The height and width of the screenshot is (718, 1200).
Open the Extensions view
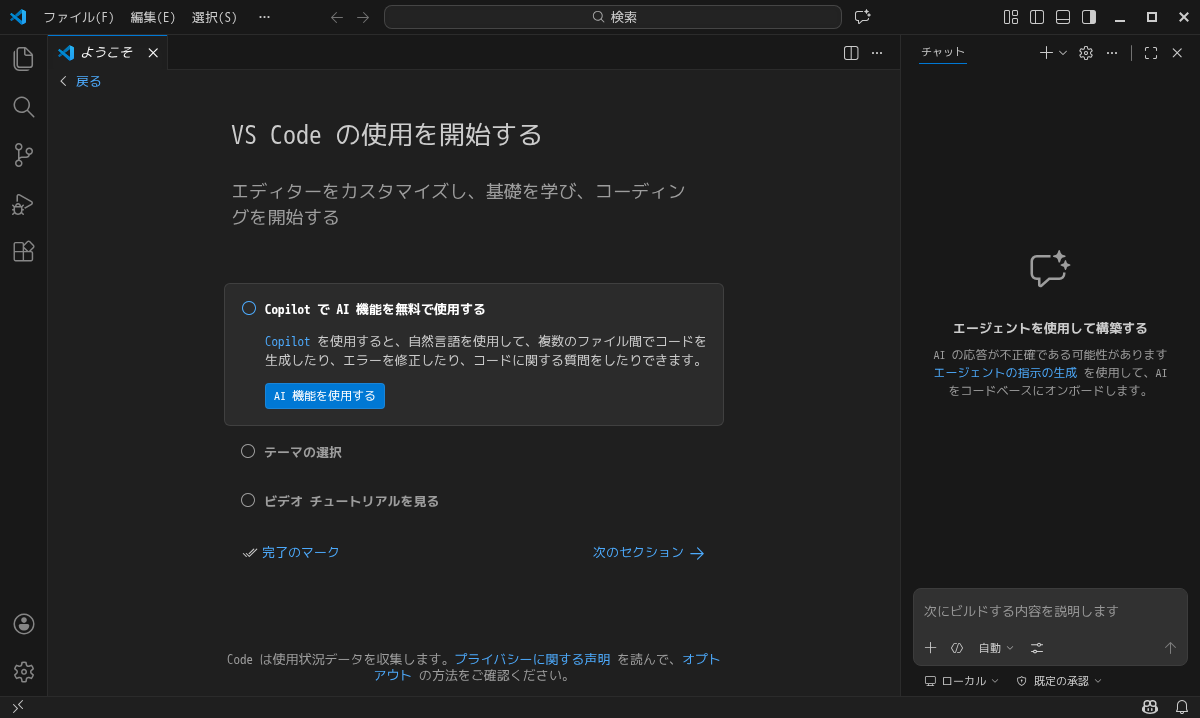[x=24, y=251]
